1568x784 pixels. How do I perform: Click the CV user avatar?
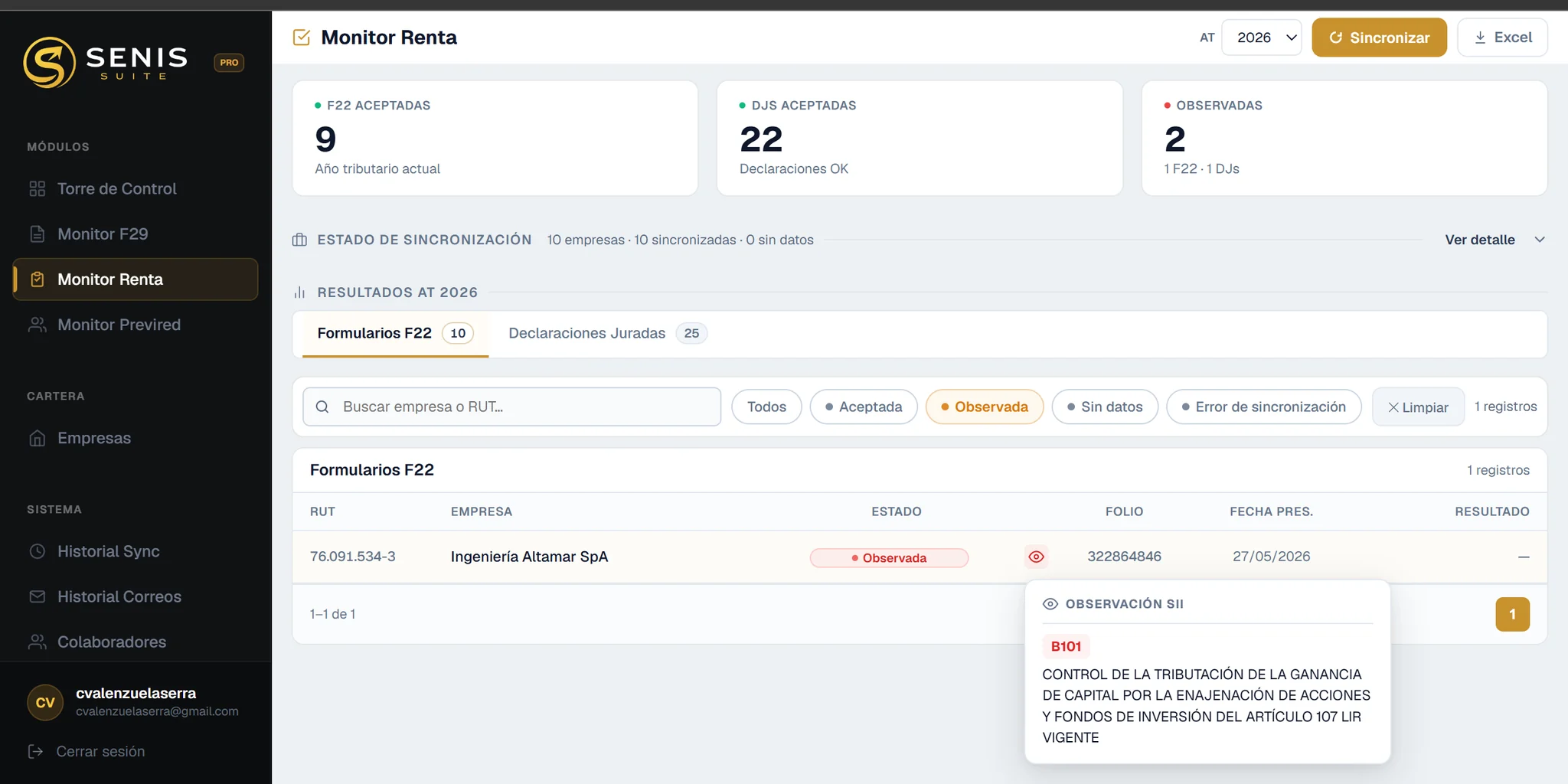(45, 702)
